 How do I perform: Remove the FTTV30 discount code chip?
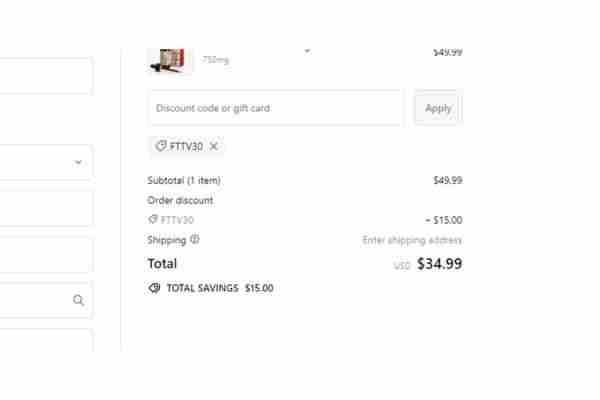point(214,146)
